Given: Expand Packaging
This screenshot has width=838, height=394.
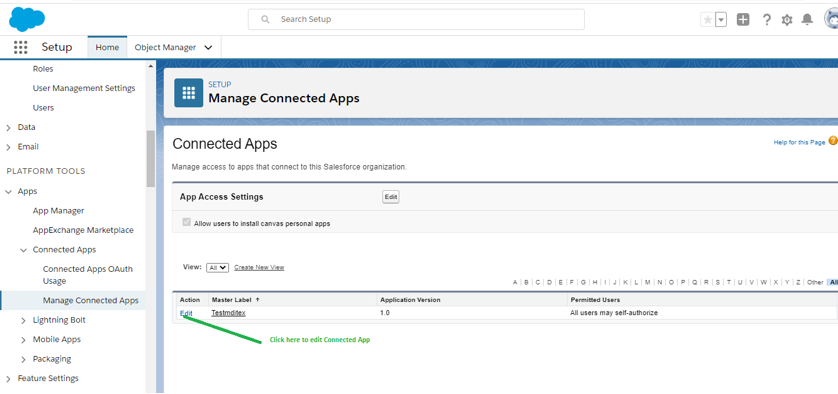Looking at the screenshot, I should tap(24, 359).
